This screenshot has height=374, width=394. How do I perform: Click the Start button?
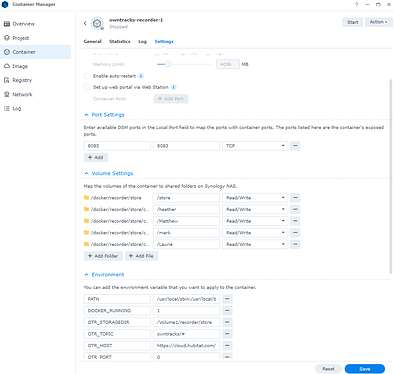pyautogui.click(x=353, y=22)
